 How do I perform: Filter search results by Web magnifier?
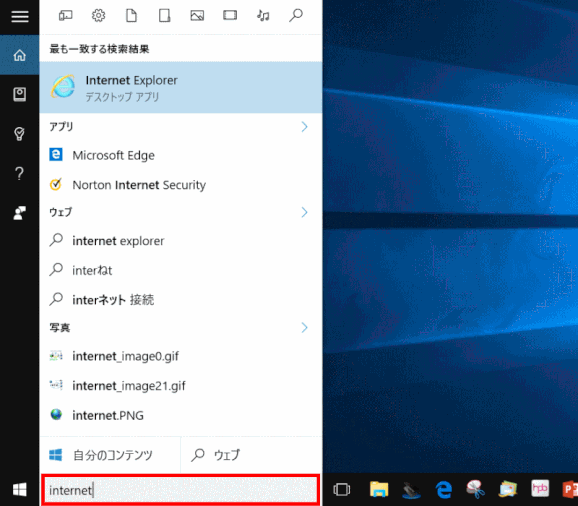tap(296, 15)
